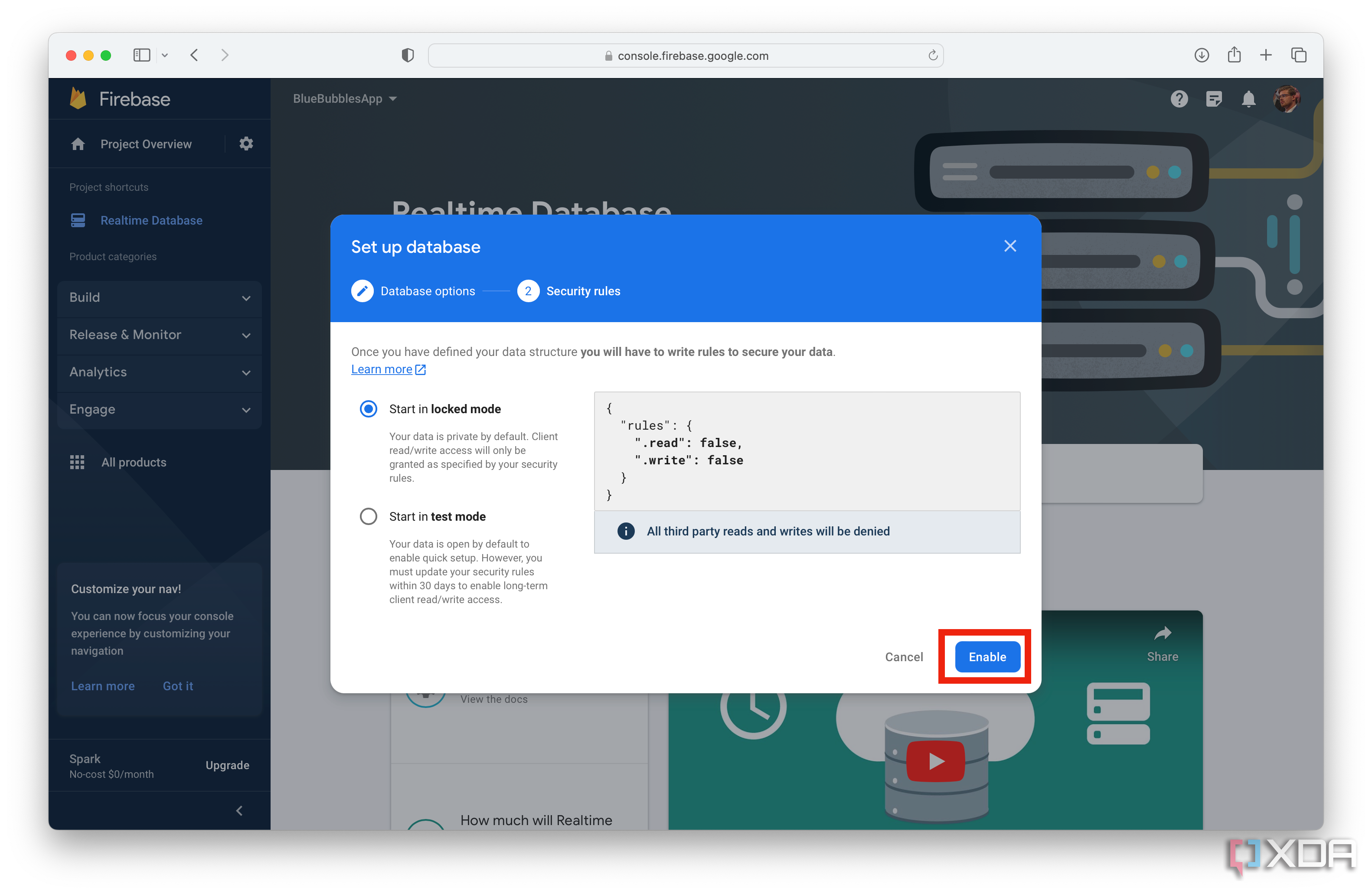Image resolution: width=1372 pixels, height=894 pixels.
Task: Open the user profile avatar
Action: tap(1287, 98)
